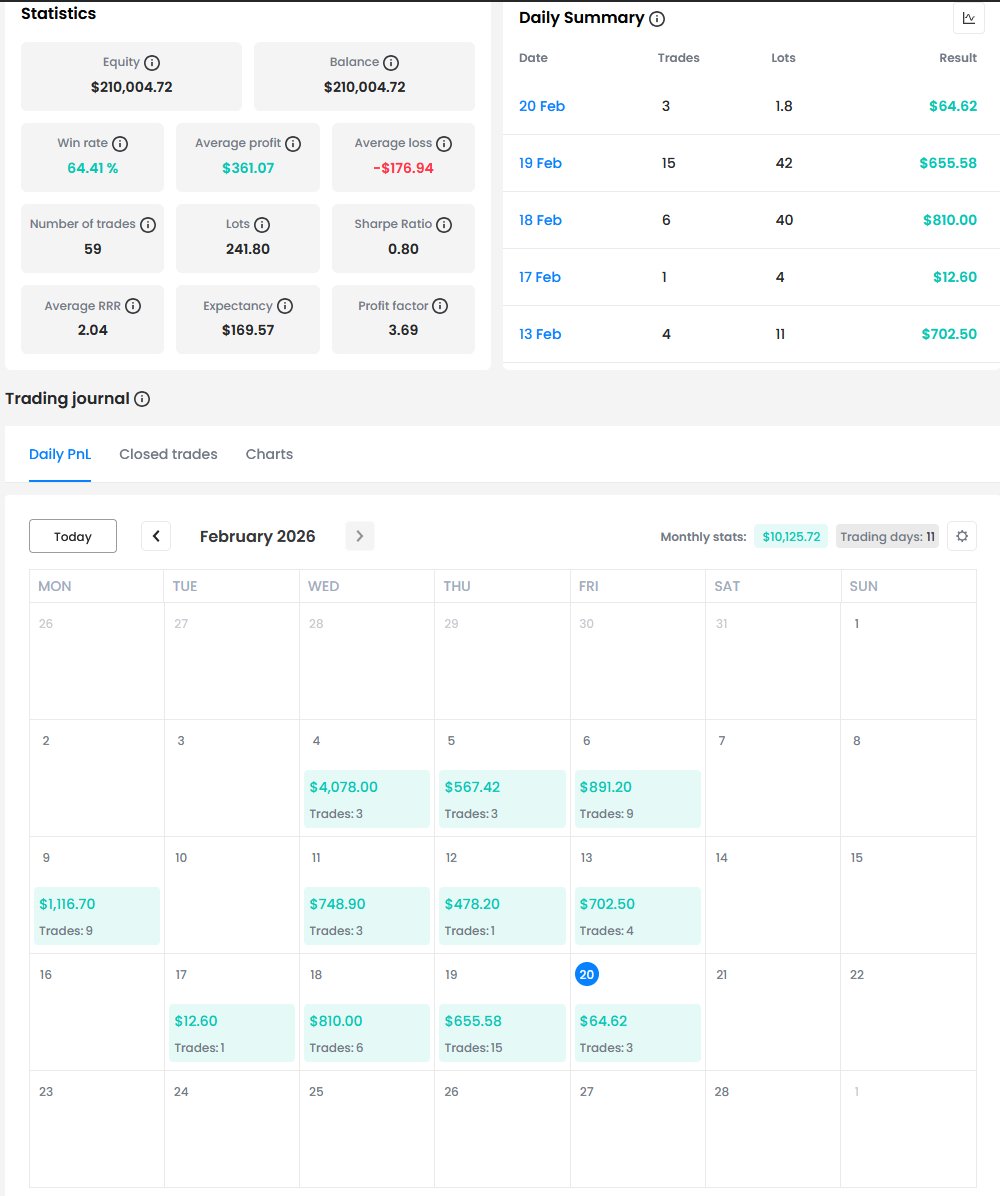
Task: Select the $1,116.70 calendar entry
Action: pos(97,916)
